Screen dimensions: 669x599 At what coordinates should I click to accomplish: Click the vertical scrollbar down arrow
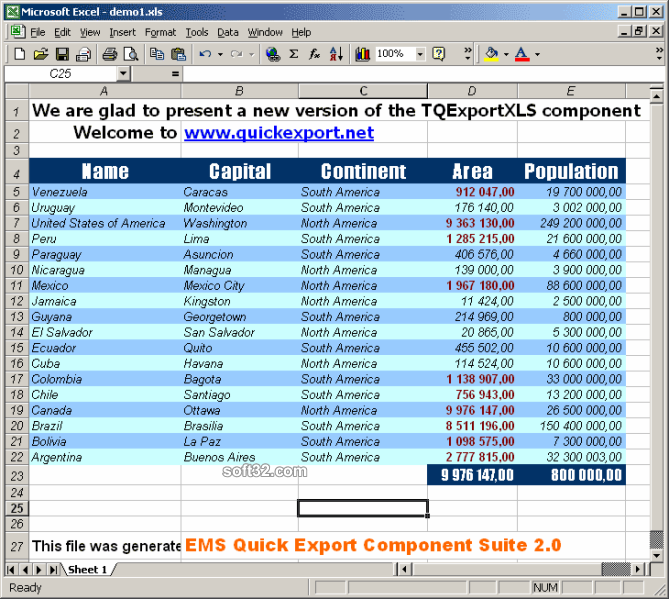657,555
